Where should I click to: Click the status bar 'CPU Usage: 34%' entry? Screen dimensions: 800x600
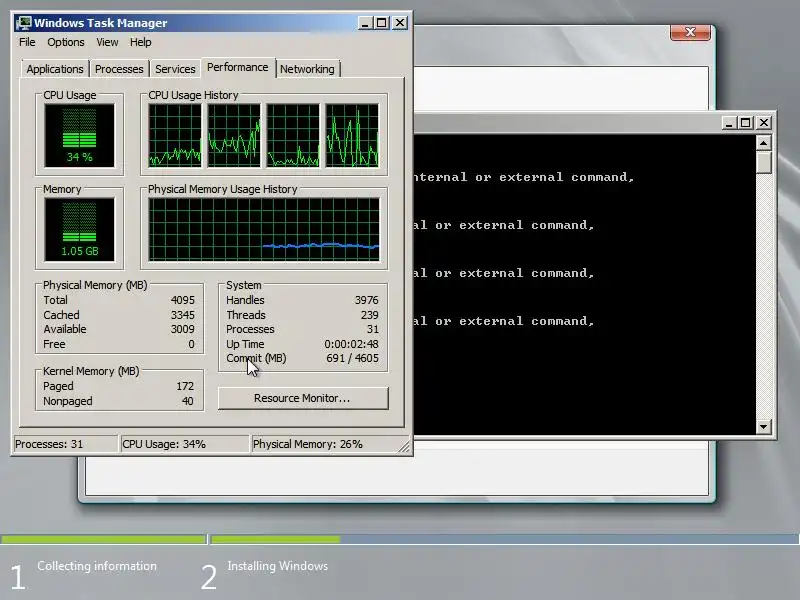tap(185, 444)
